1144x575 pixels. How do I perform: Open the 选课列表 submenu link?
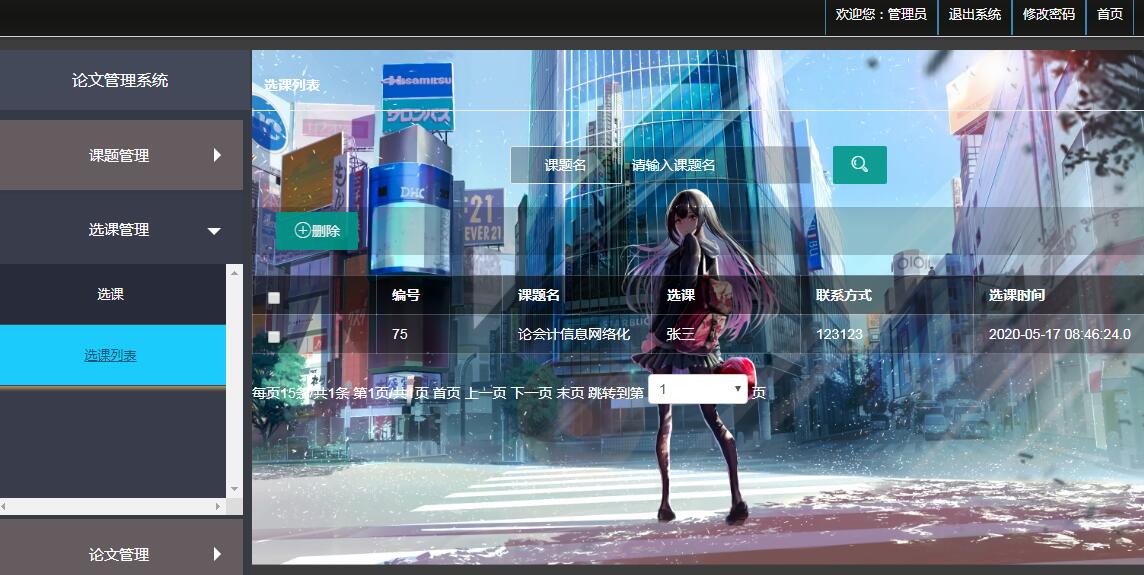[x=110, y=355]
